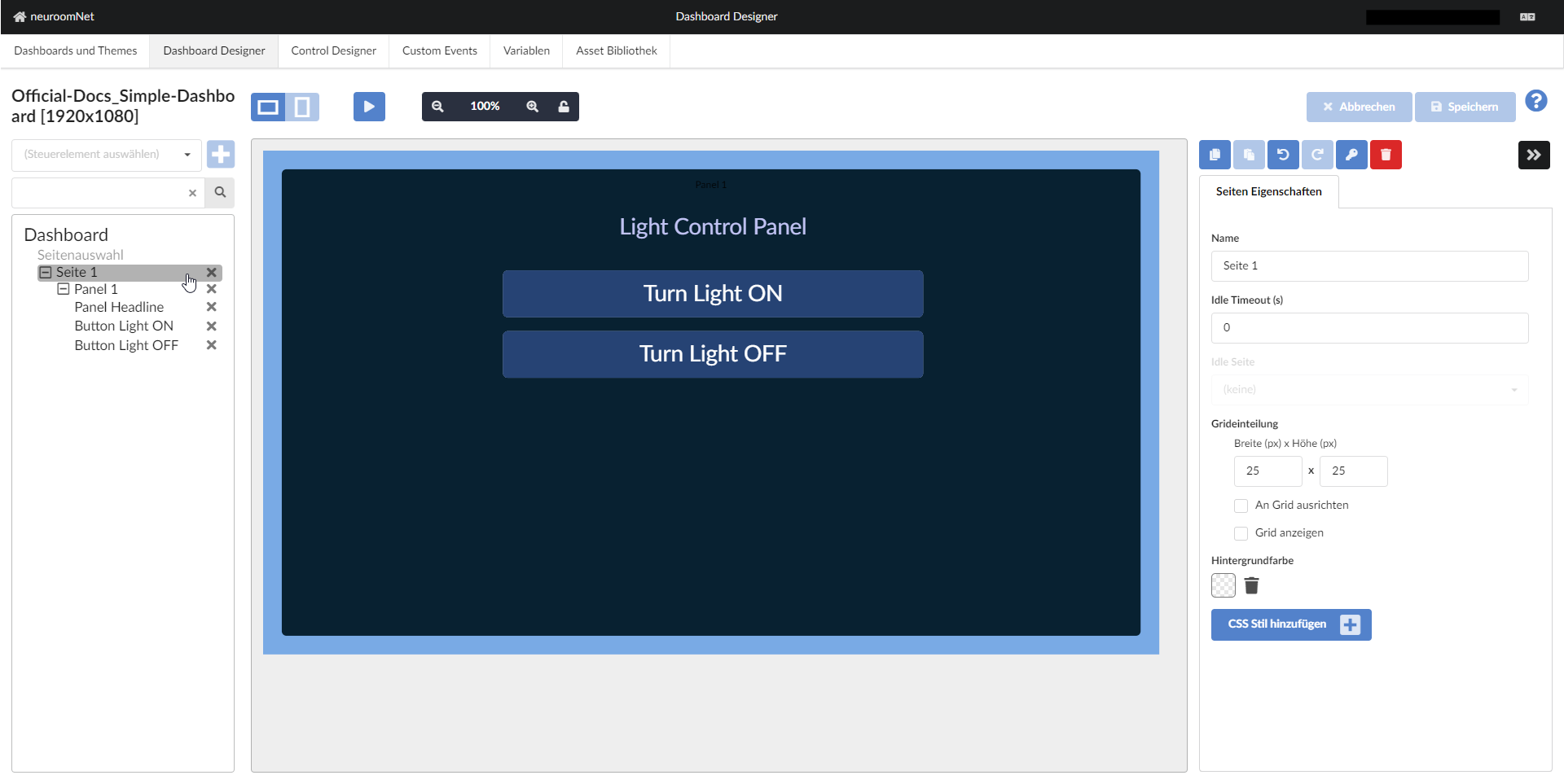This screenshot has height=784, width=1564.
Task: Delete selected element with red trash button
Action: (x=1386, y=155)
